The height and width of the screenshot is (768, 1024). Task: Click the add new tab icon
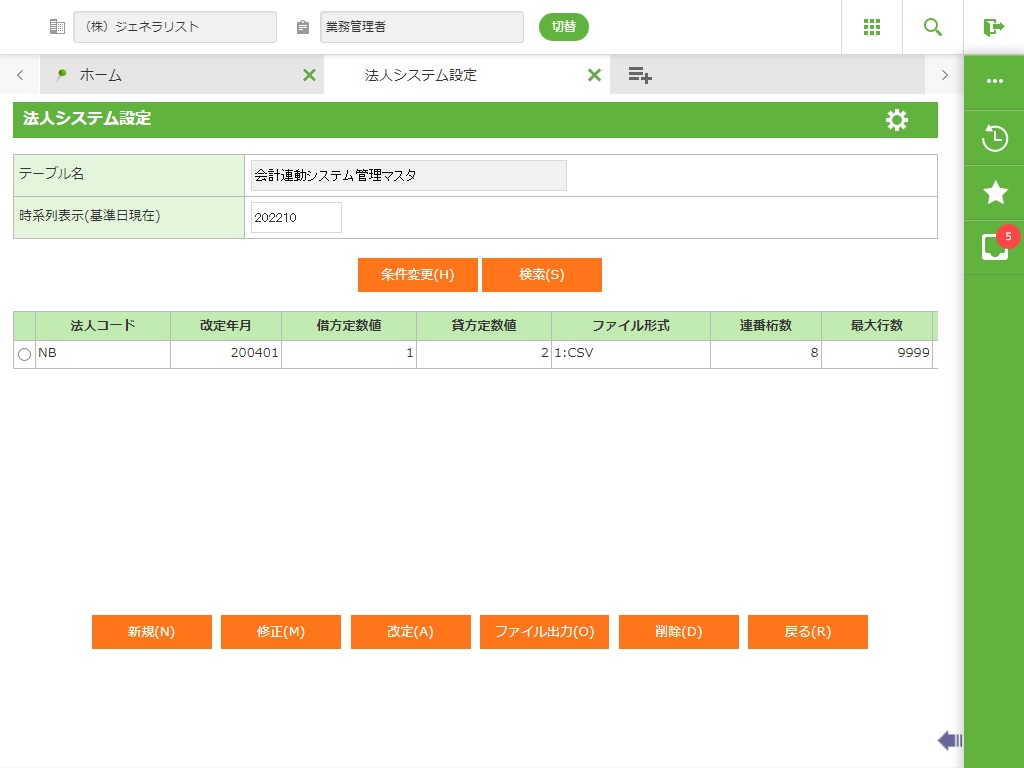click(640, 75)
